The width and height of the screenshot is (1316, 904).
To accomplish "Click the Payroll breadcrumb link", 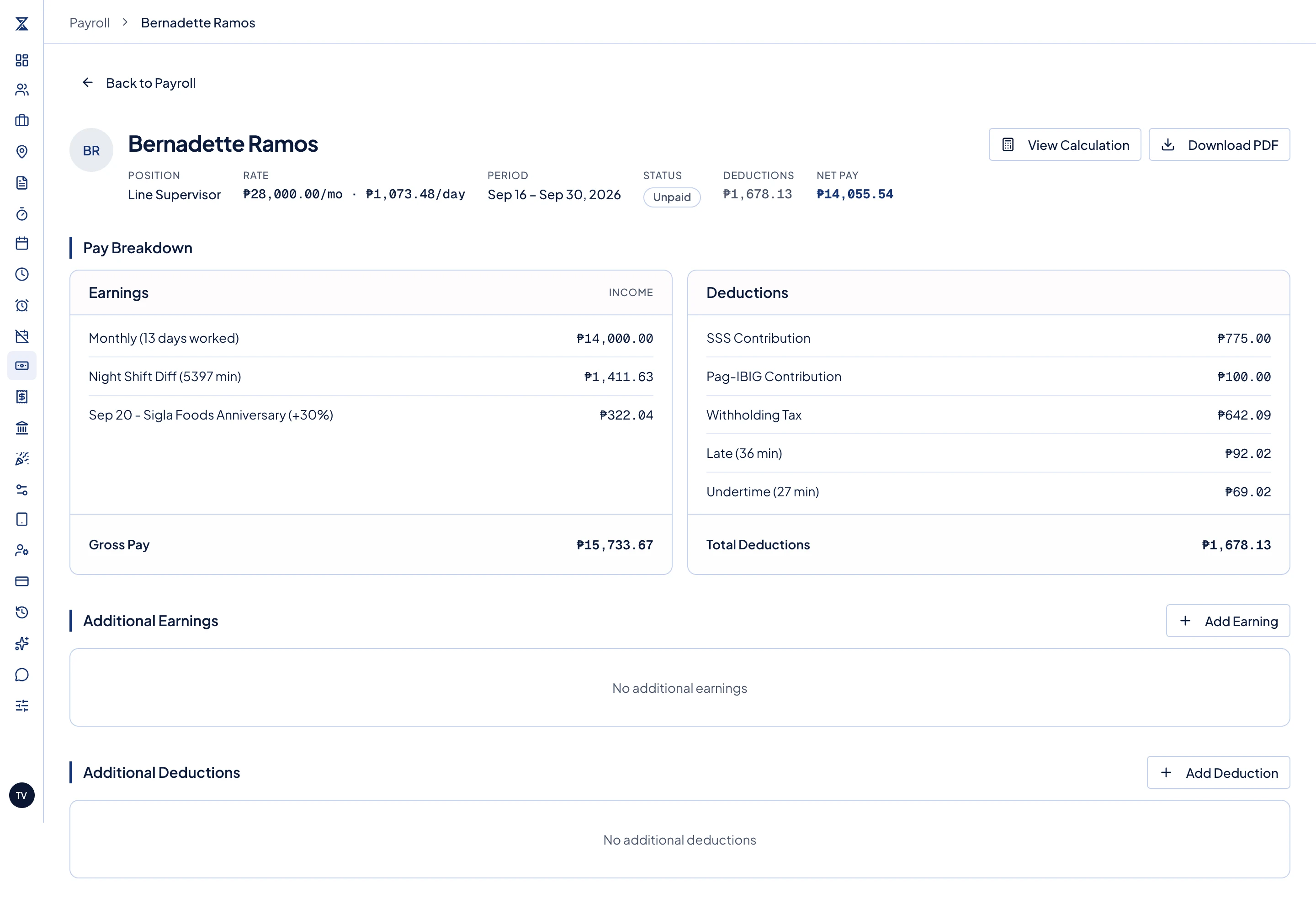I will click(90, 23).
